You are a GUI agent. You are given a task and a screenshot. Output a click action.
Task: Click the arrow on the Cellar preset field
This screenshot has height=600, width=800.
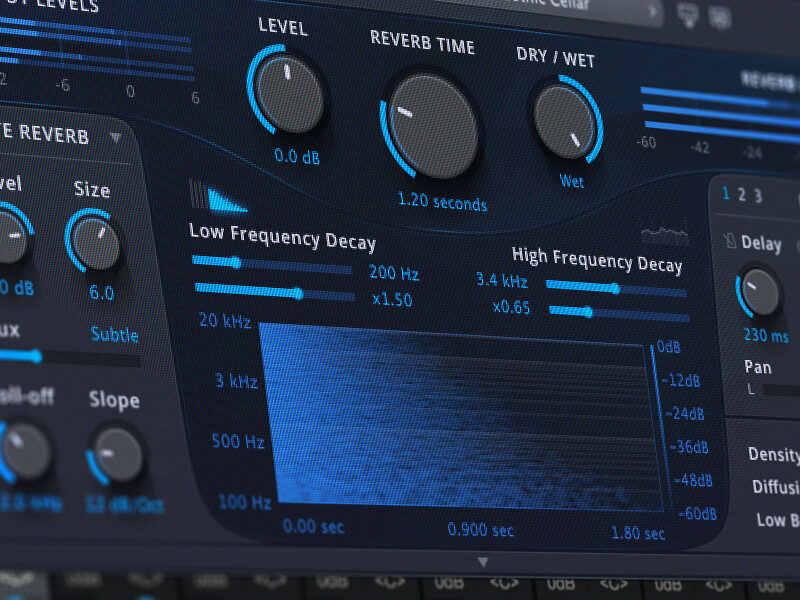[652, 11]
